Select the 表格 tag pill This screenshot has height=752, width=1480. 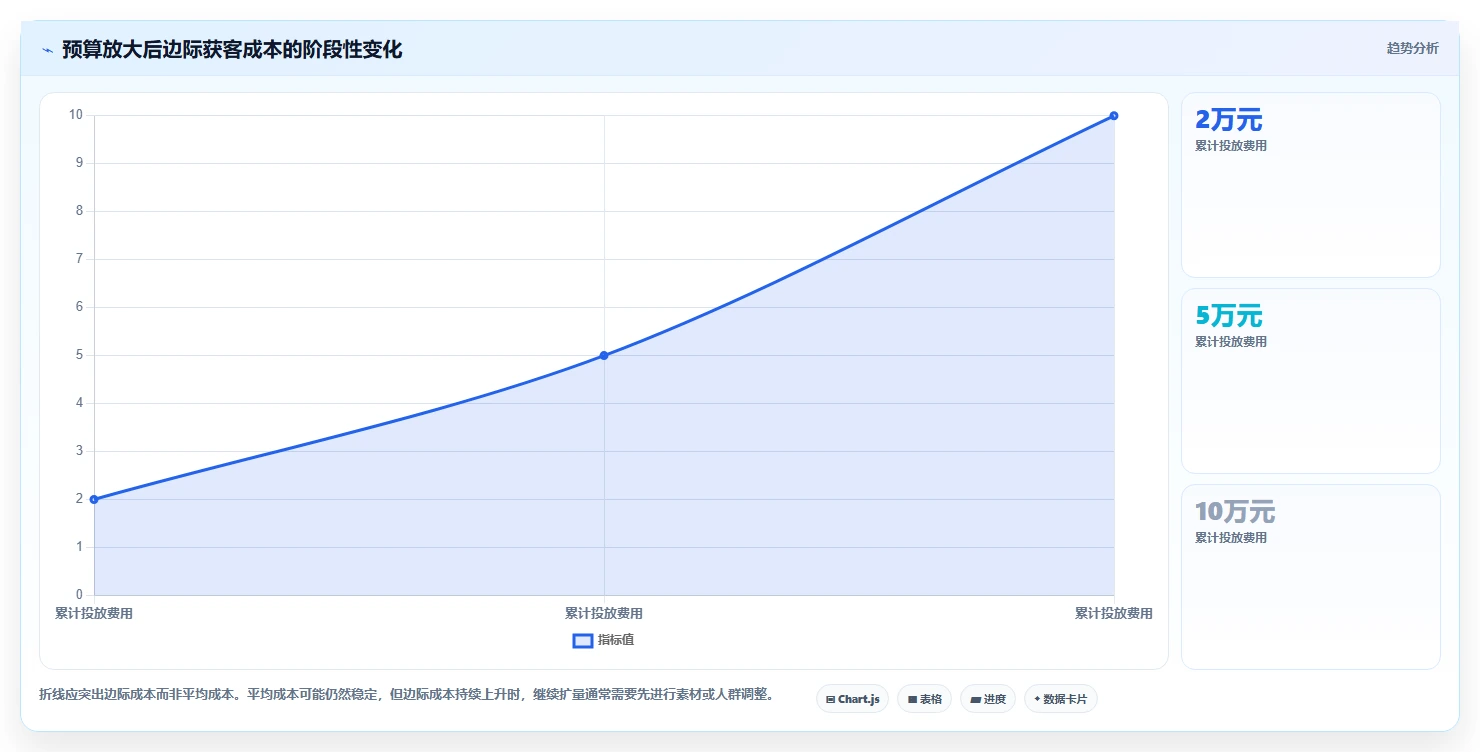pos(924,699)
